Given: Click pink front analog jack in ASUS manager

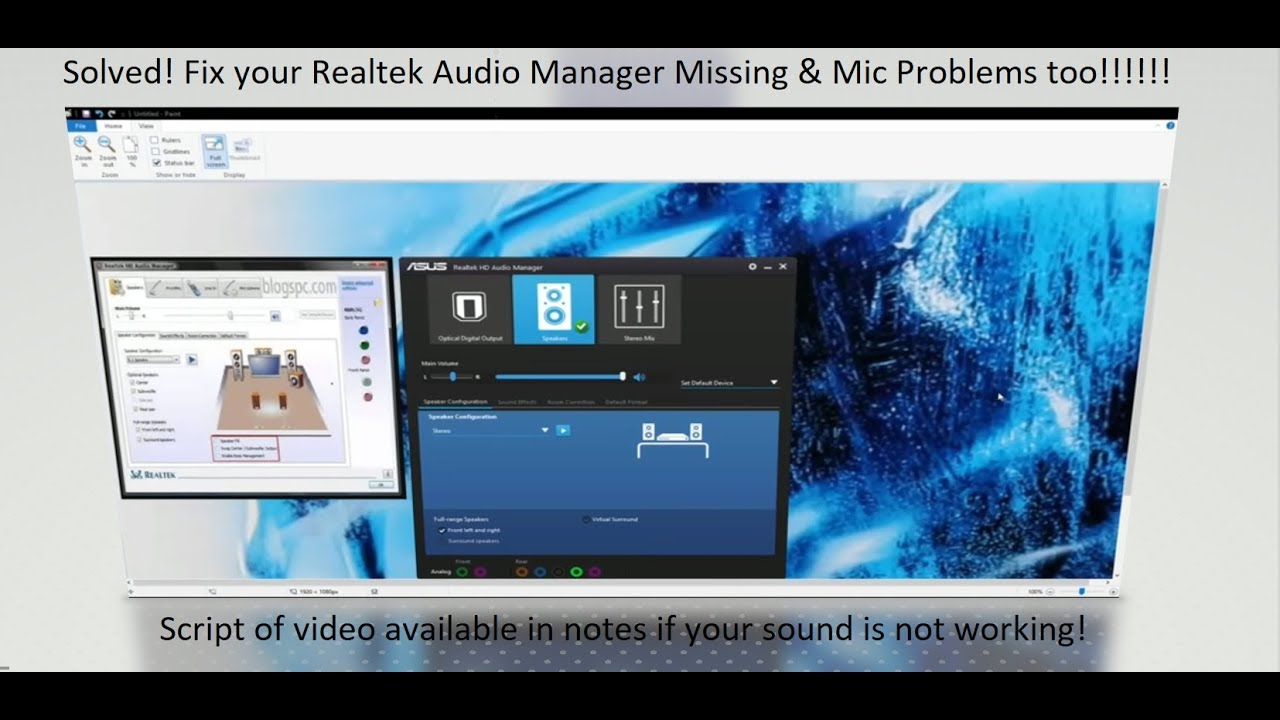Looking at the screenshot, I should pos(480,572).
